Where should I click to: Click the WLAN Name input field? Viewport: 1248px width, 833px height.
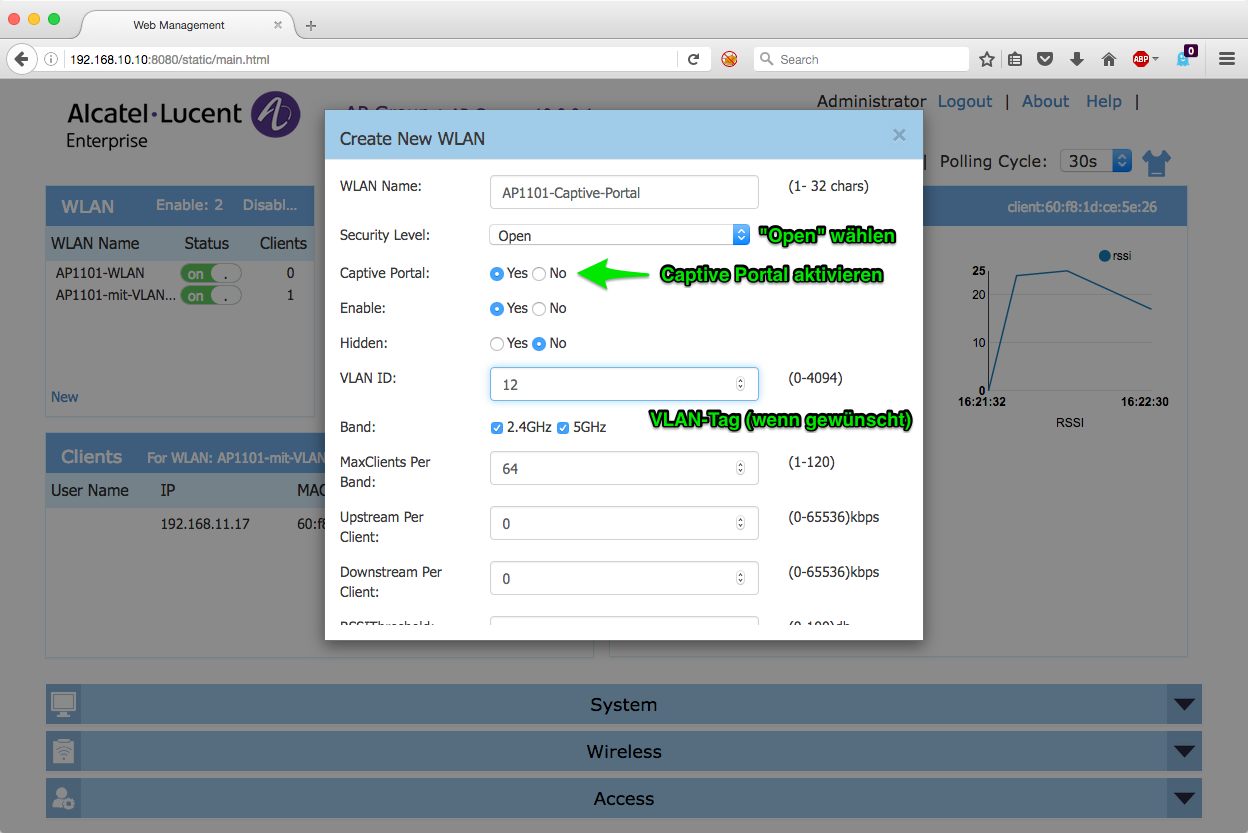pyautogui.click(x=624, y=192)
